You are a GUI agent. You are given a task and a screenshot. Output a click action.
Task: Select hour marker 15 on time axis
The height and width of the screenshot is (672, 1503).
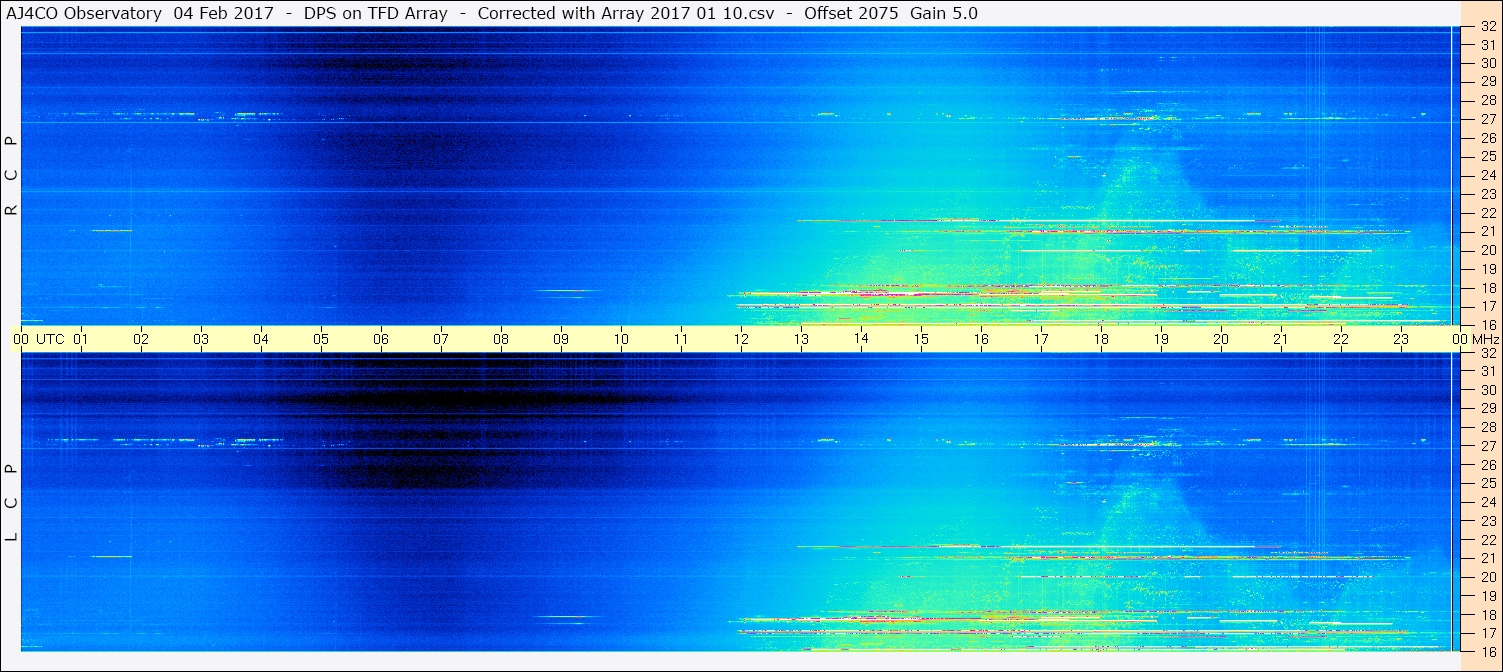click(921, 339)
